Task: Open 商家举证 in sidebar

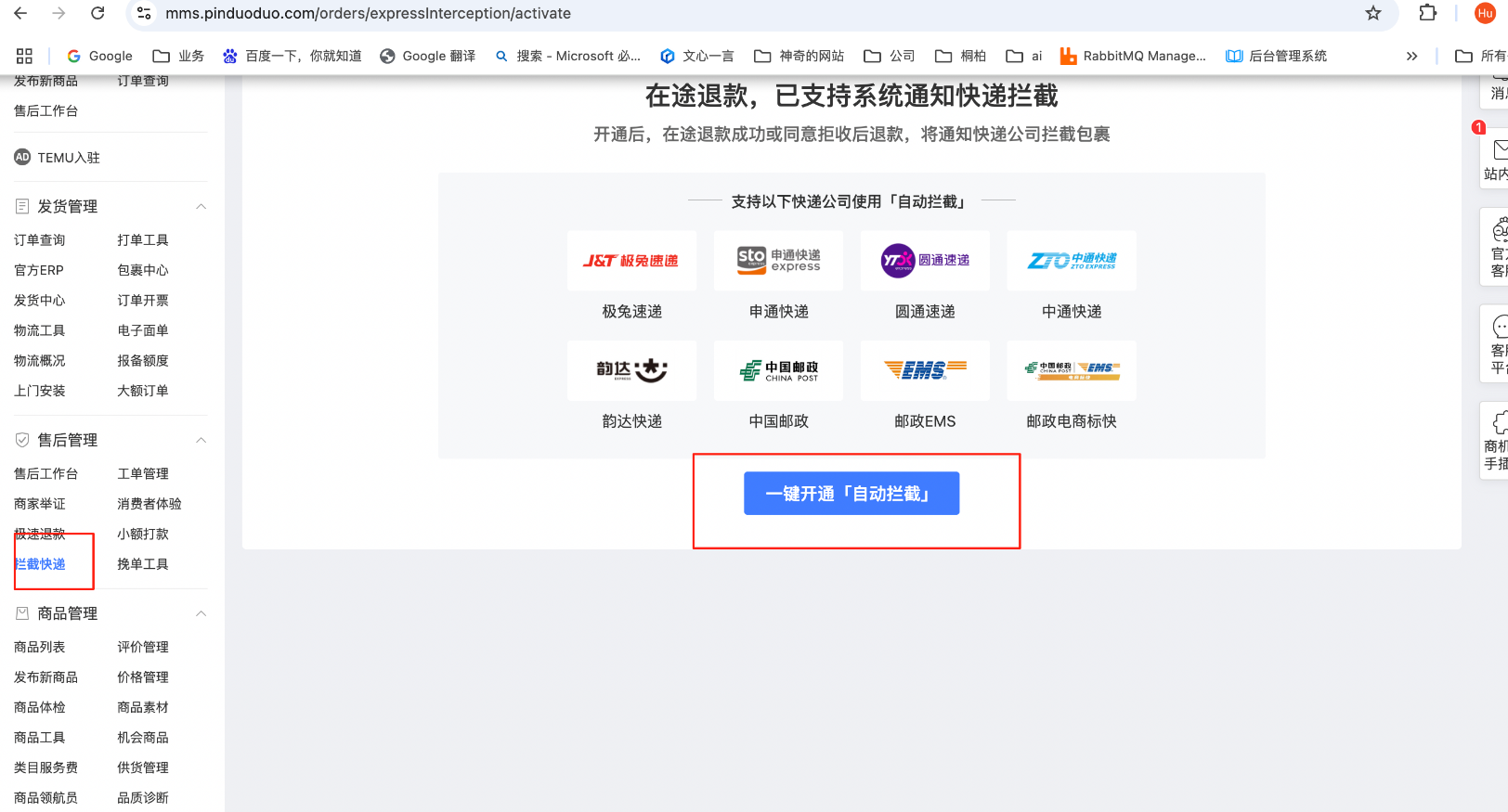Action: coord(40,504)
